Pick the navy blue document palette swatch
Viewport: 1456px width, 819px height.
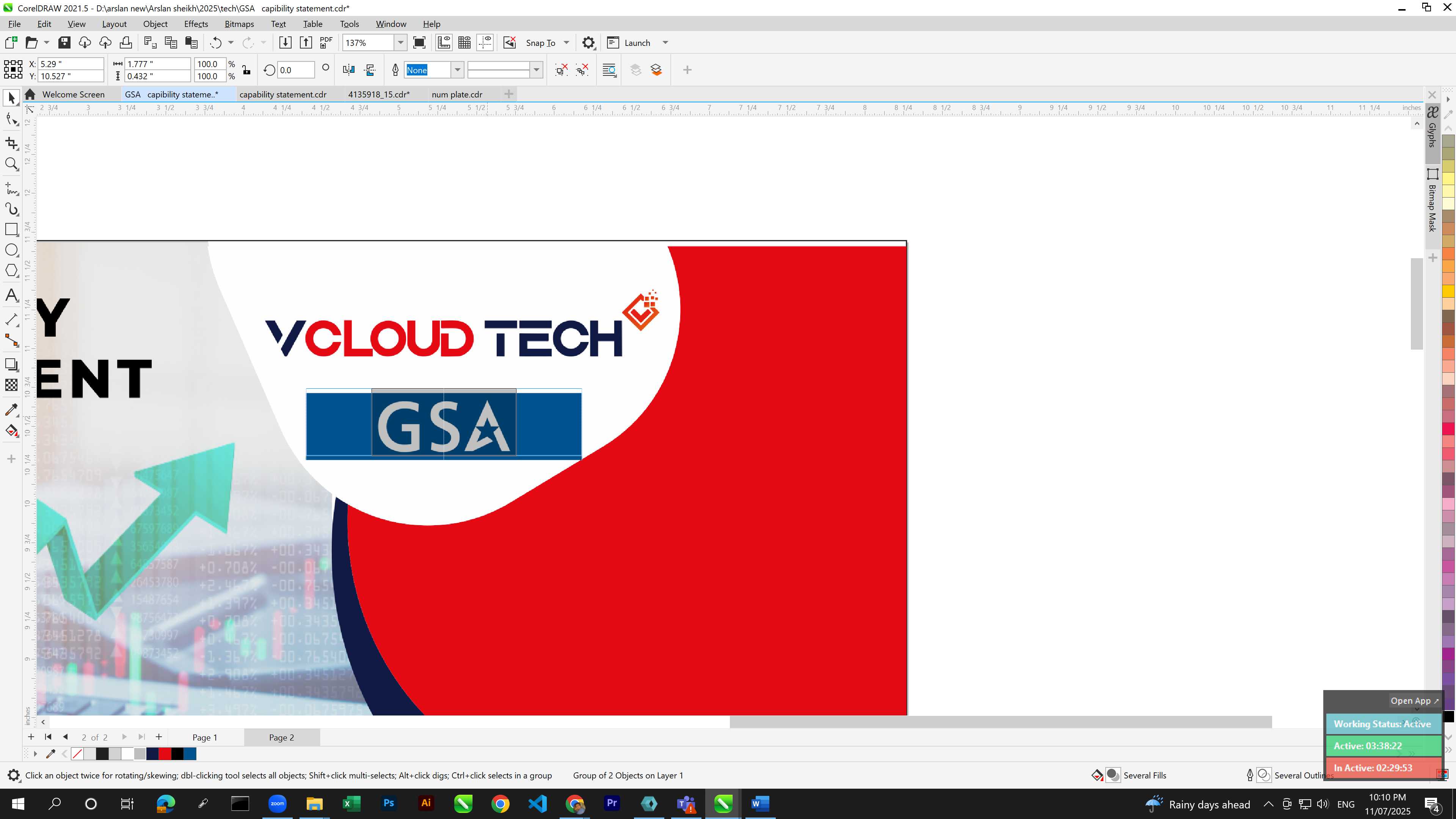point(152,753)
